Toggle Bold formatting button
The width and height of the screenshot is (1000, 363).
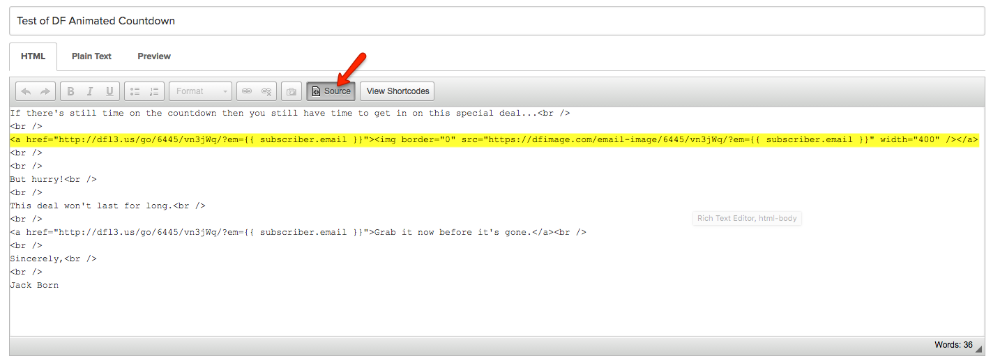point(71,91)
